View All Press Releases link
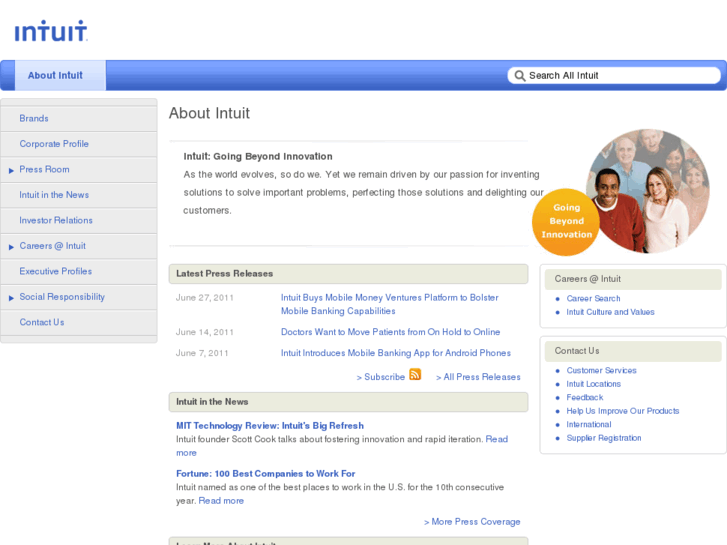 [478, 377]
